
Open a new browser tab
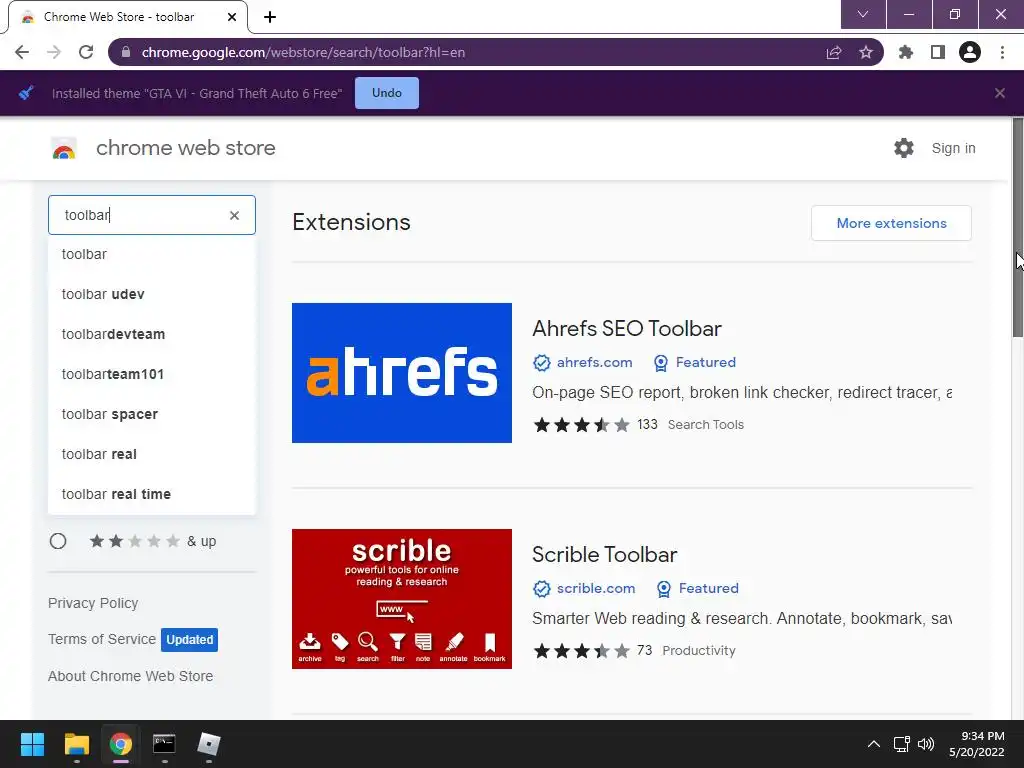[x=270, y=17]
